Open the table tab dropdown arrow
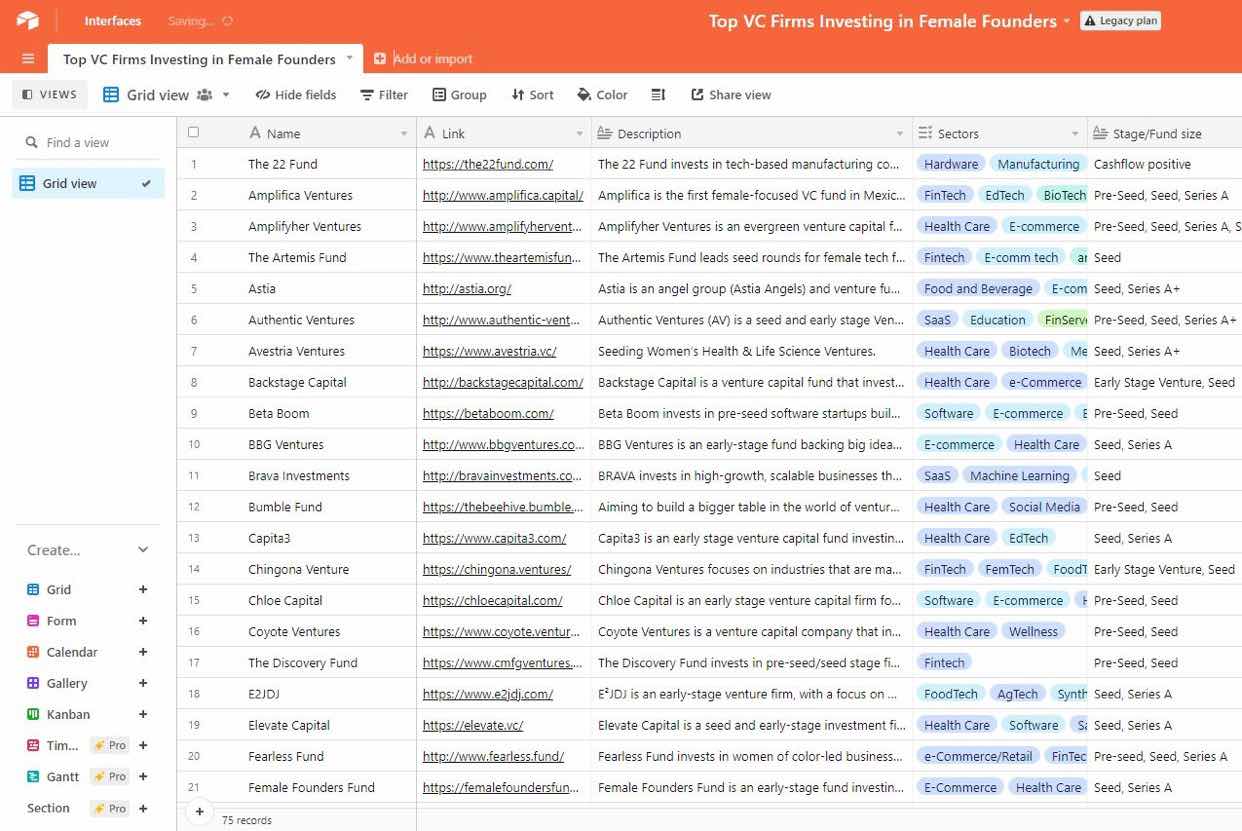 349,58
